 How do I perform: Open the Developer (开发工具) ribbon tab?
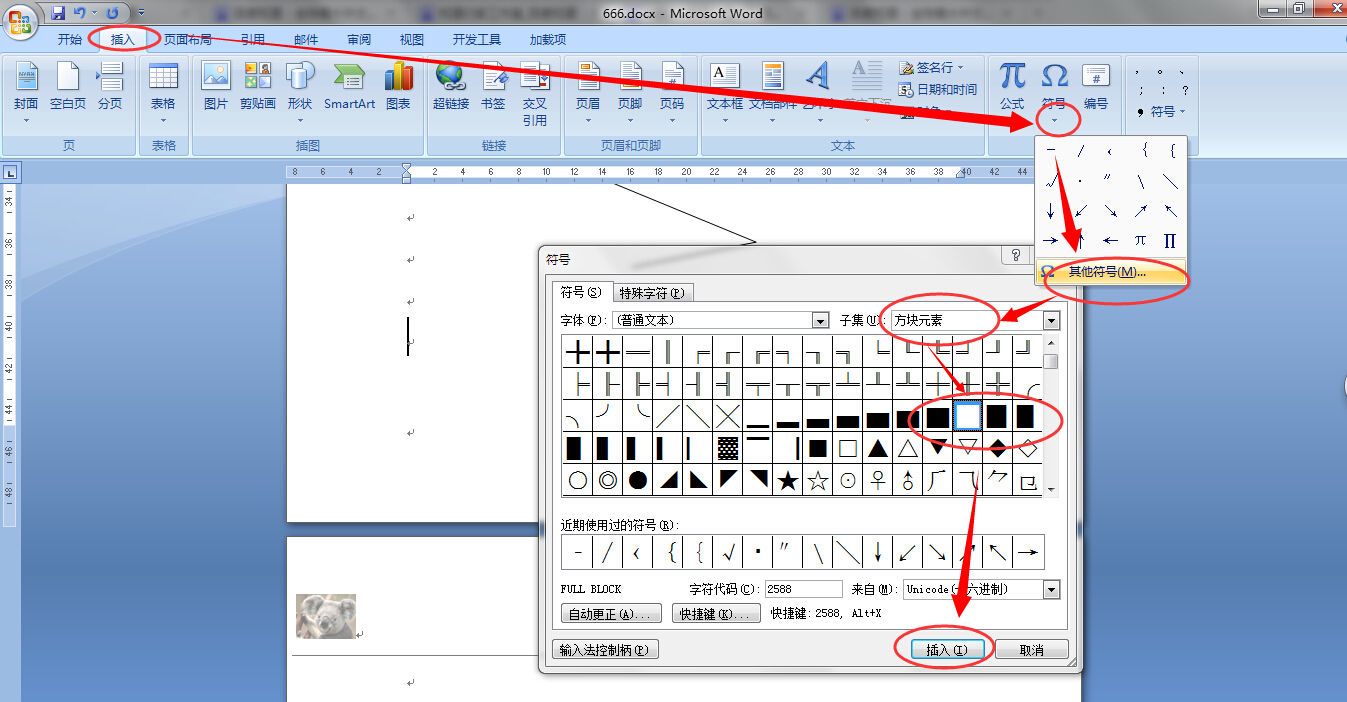(x=477, y=40)
